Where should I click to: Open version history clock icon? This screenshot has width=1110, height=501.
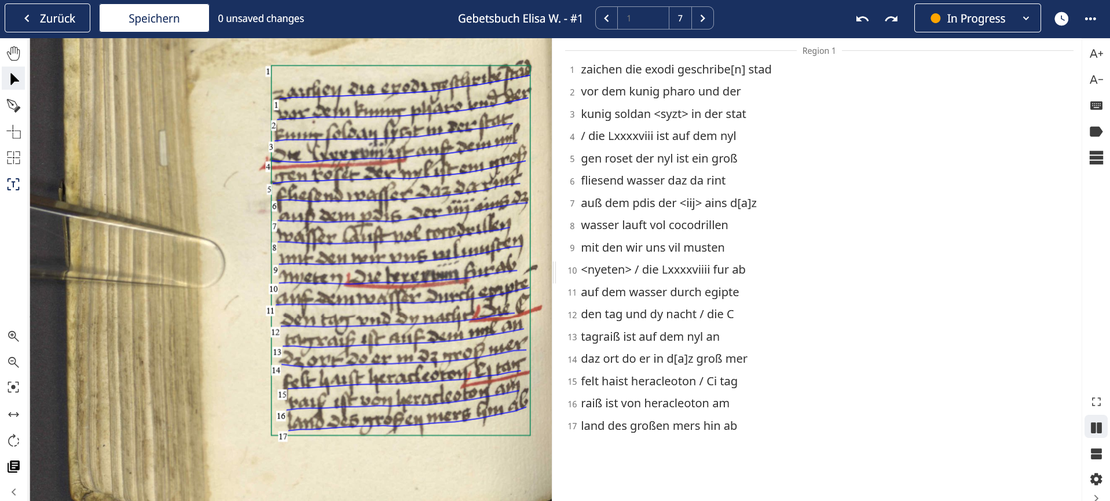coord(1061,19)
